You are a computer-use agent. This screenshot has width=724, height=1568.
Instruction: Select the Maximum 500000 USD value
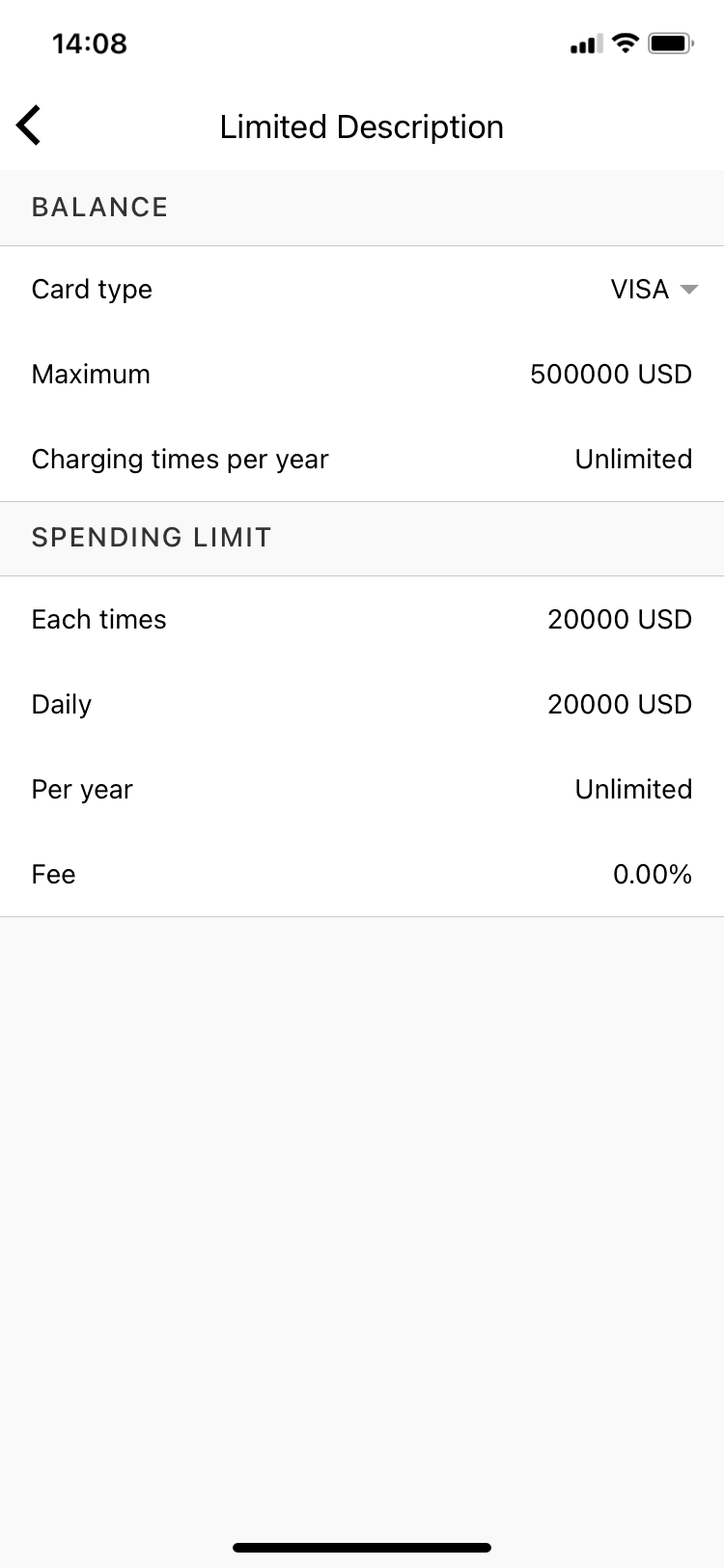(x=610, y=375)
